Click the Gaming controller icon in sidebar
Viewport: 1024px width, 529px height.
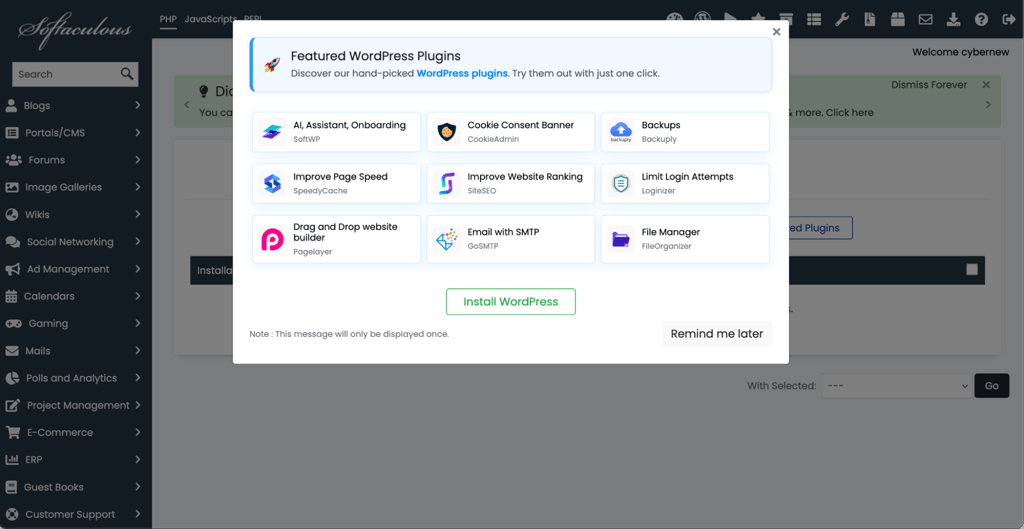point(13,323)
